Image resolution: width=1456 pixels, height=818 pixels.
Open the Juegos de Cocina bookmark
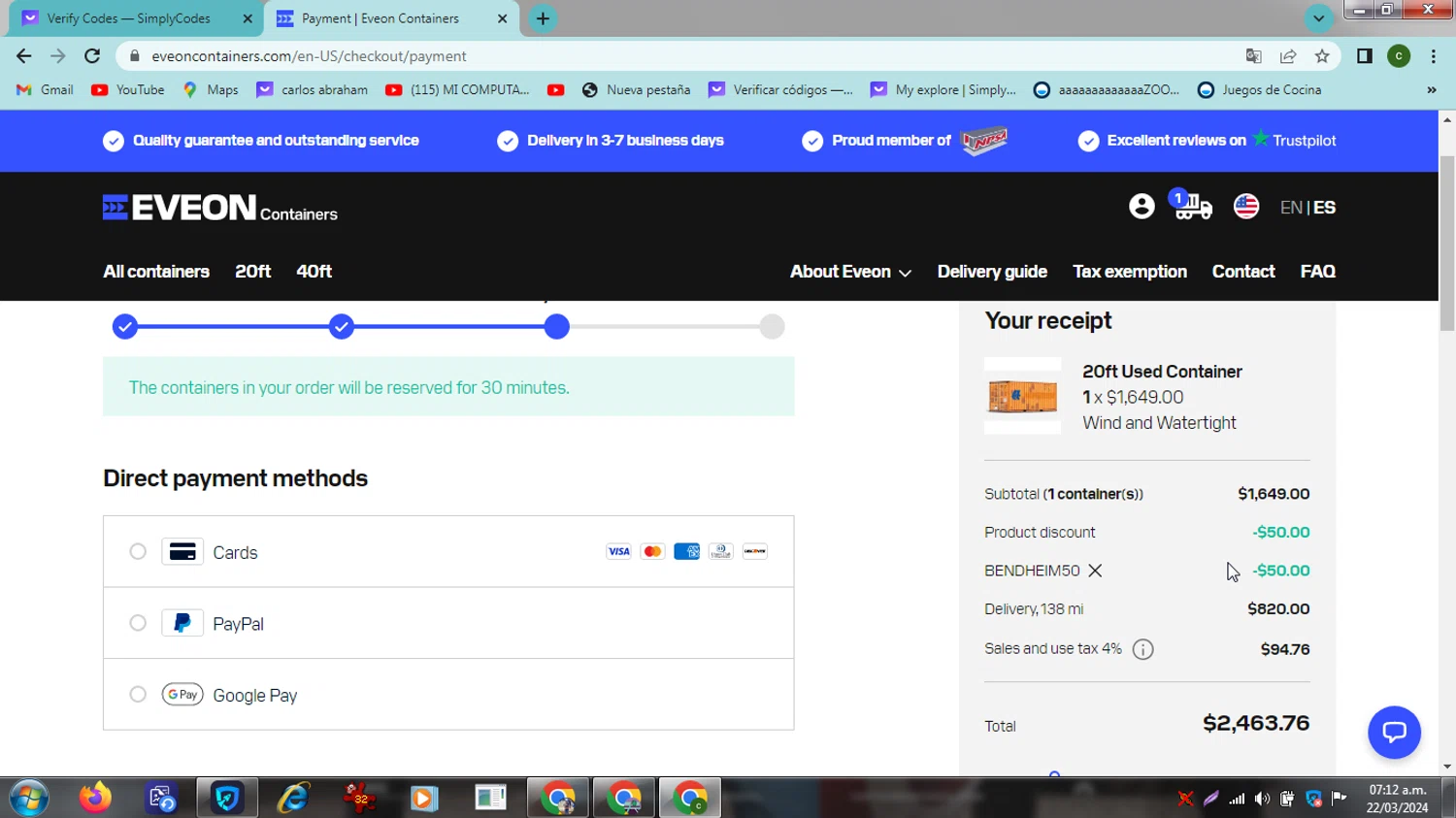coord(1260,89)
